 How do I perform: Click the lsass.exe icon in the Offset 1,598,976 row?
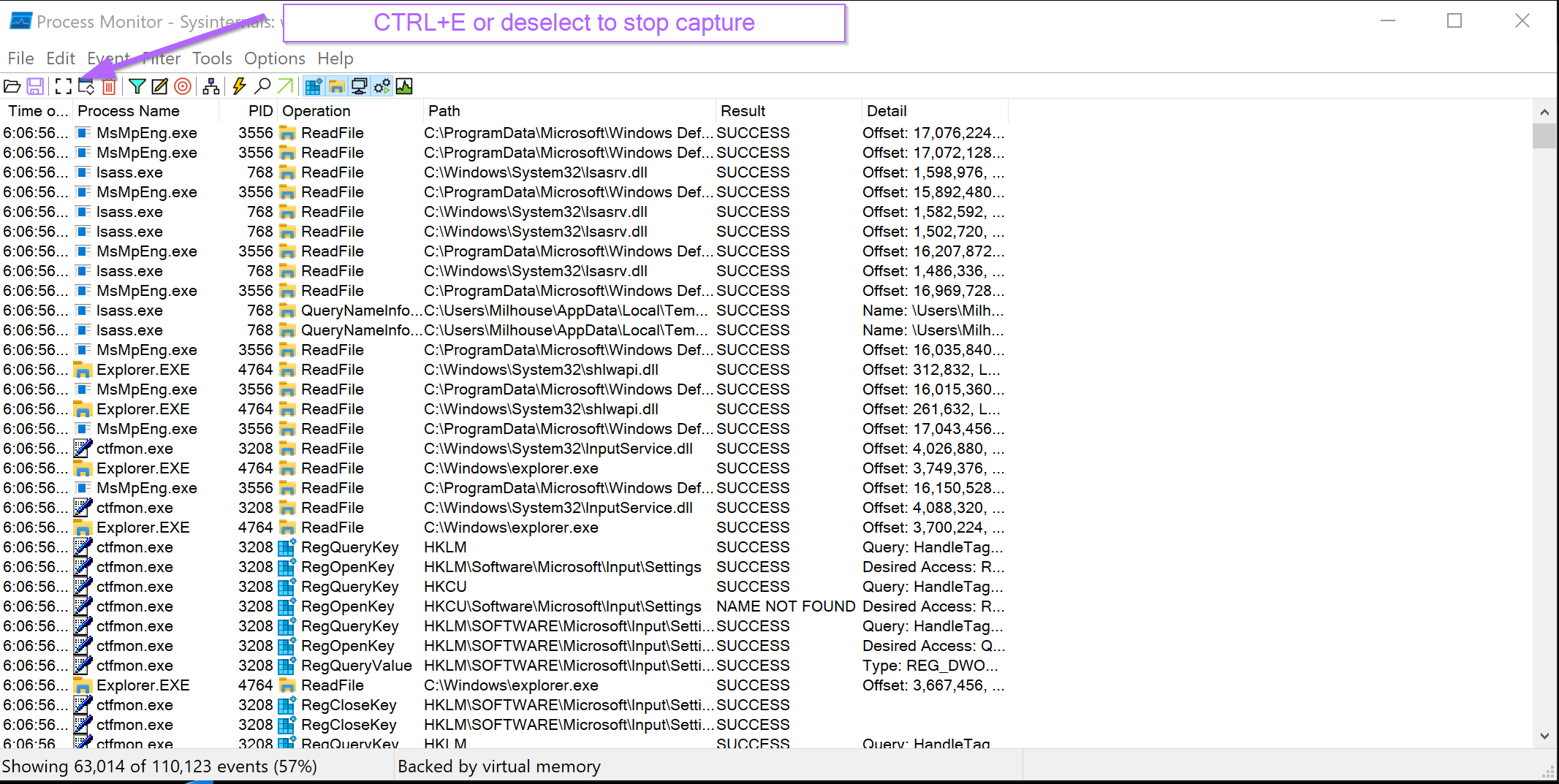(x=83, y=172)
